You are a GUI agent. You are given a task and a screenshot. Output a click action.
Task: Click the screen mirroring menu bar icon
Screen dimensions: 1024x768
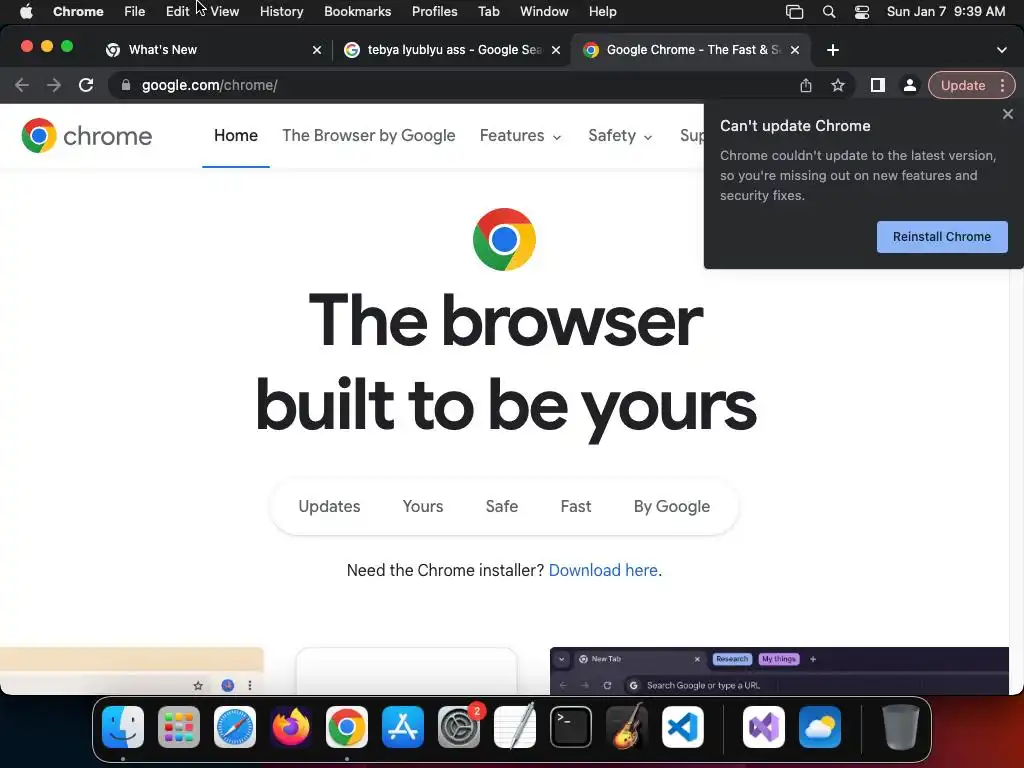tap(794, 12)
